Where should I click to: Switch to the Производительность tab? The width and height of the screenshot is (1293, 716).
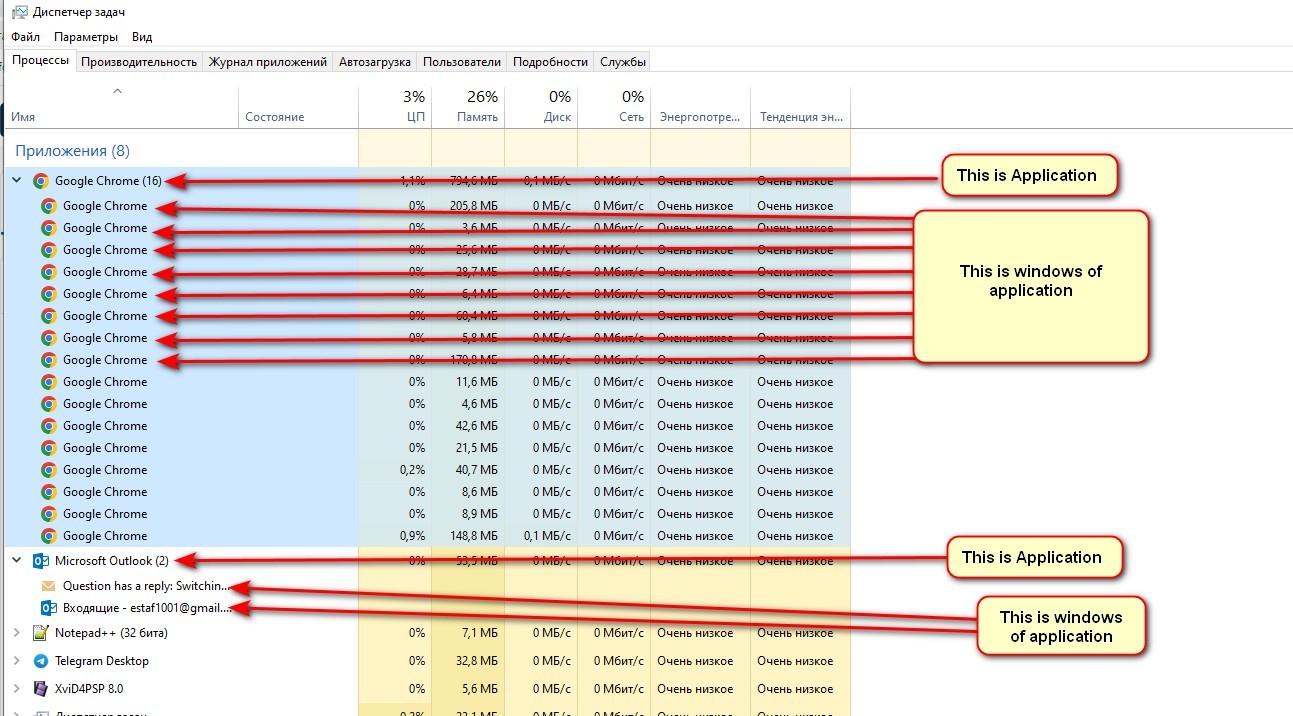[x=139, y=62]
